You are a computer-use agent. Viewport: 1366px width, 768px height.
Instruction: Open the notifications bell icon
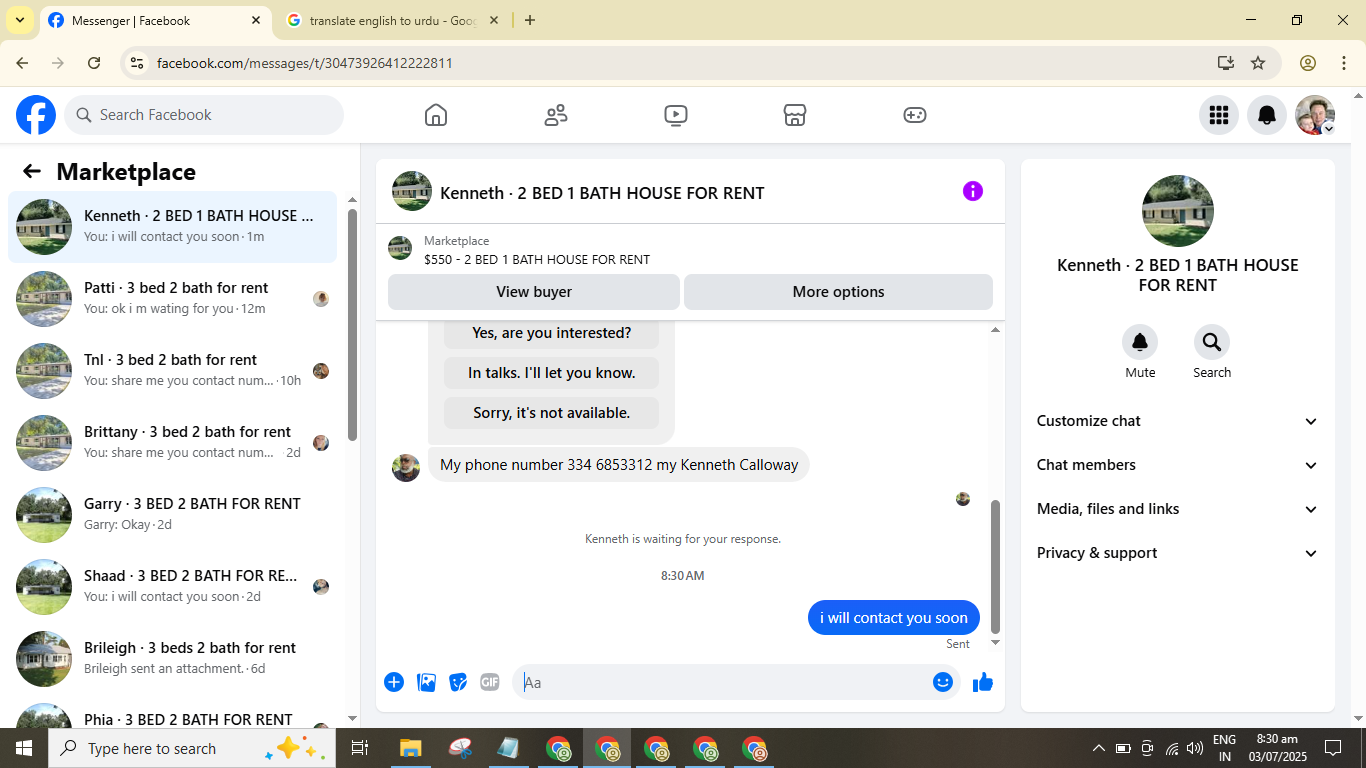[x=1267, y=115]
